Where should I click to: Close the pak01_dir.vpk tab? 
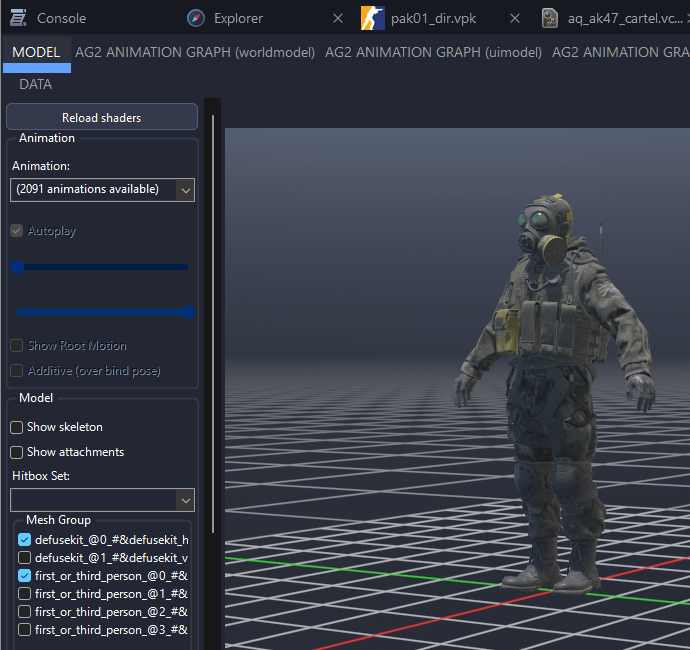(515, 18)
